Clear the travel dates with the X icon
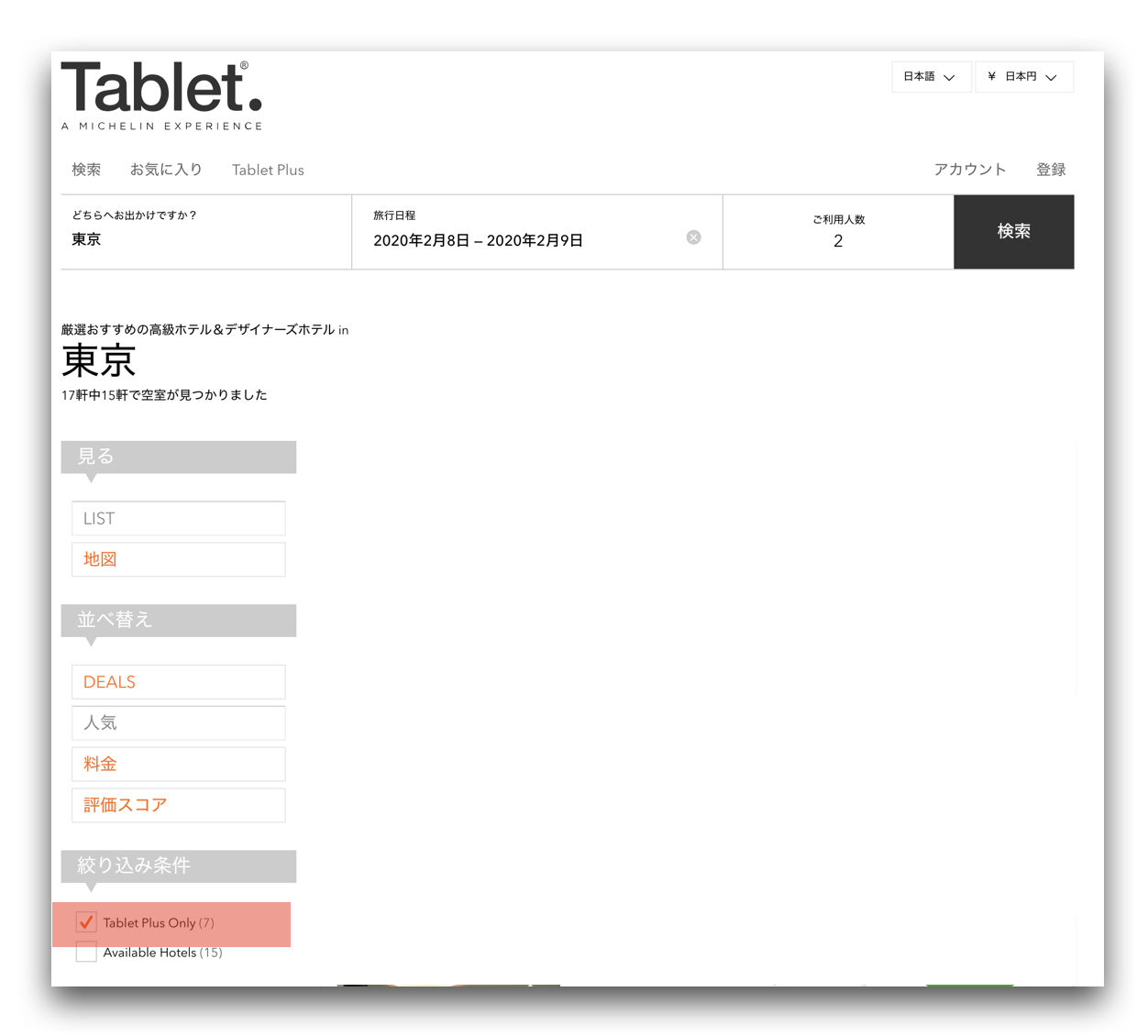 tap(694, 237)
